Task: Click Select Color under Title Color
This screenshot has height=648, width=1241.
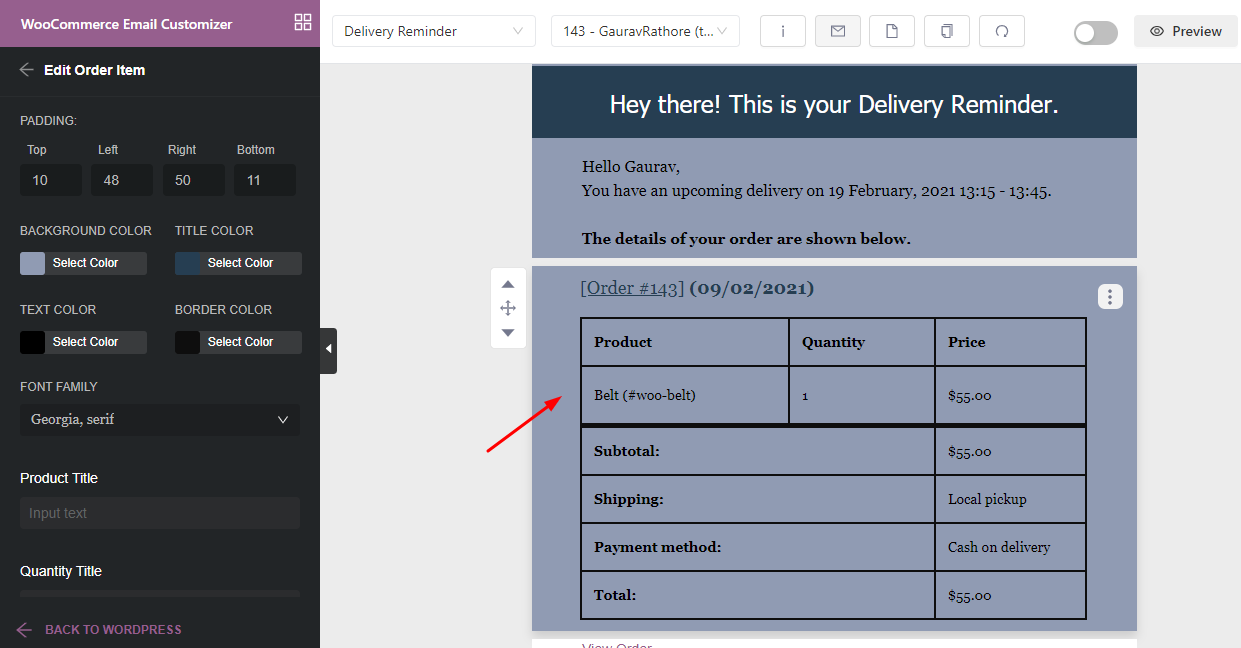Action: pyautogui.click(x=240, y=263)
